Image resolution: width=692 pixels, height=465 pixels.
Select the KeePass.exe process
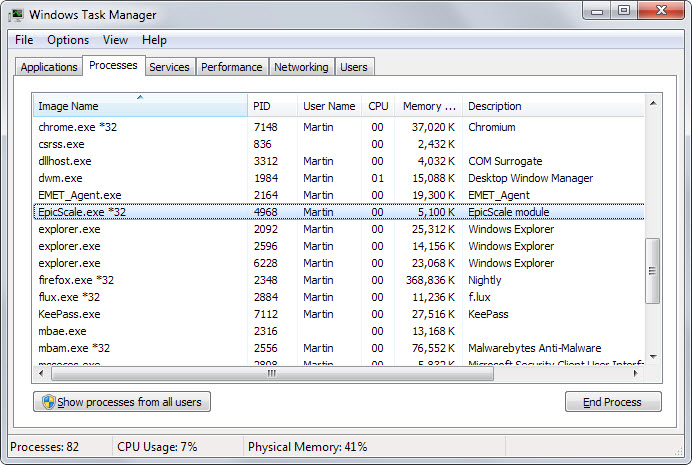pyautogui.click(x=339, y=314)
